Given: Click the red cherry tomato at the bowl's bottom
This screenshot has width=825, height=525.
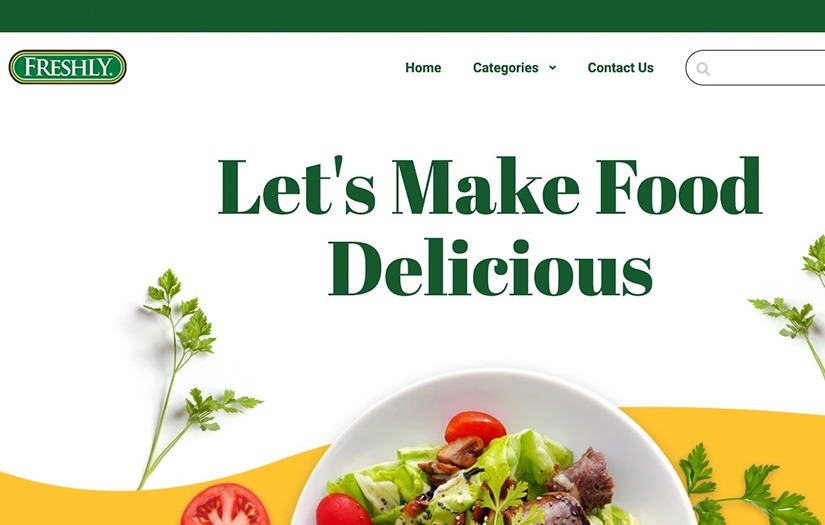Looking at the screenshot, I should click(343, 510).
